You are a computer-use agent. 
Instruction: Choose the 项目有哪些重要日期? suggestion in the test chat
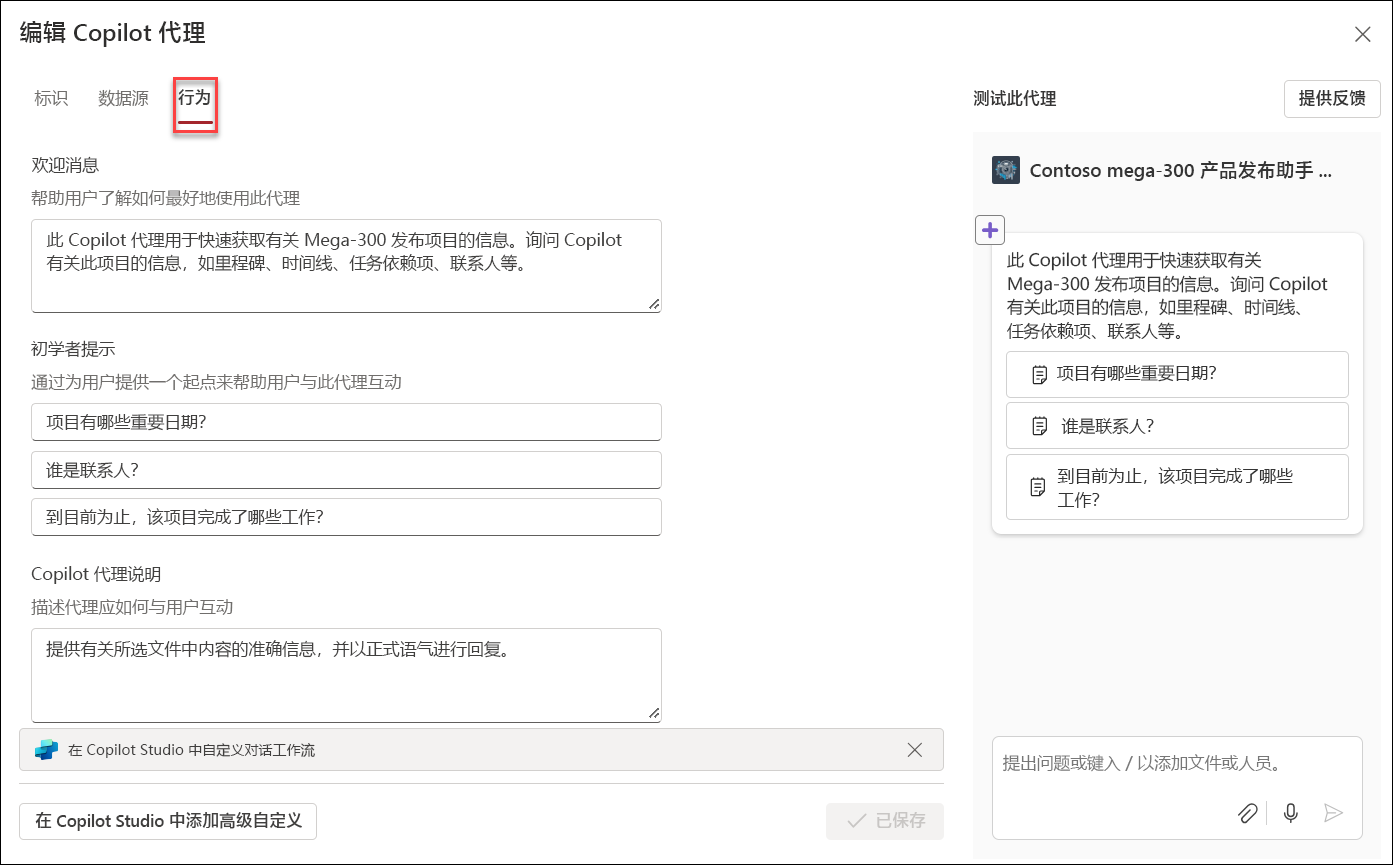tap(1177, 374)
